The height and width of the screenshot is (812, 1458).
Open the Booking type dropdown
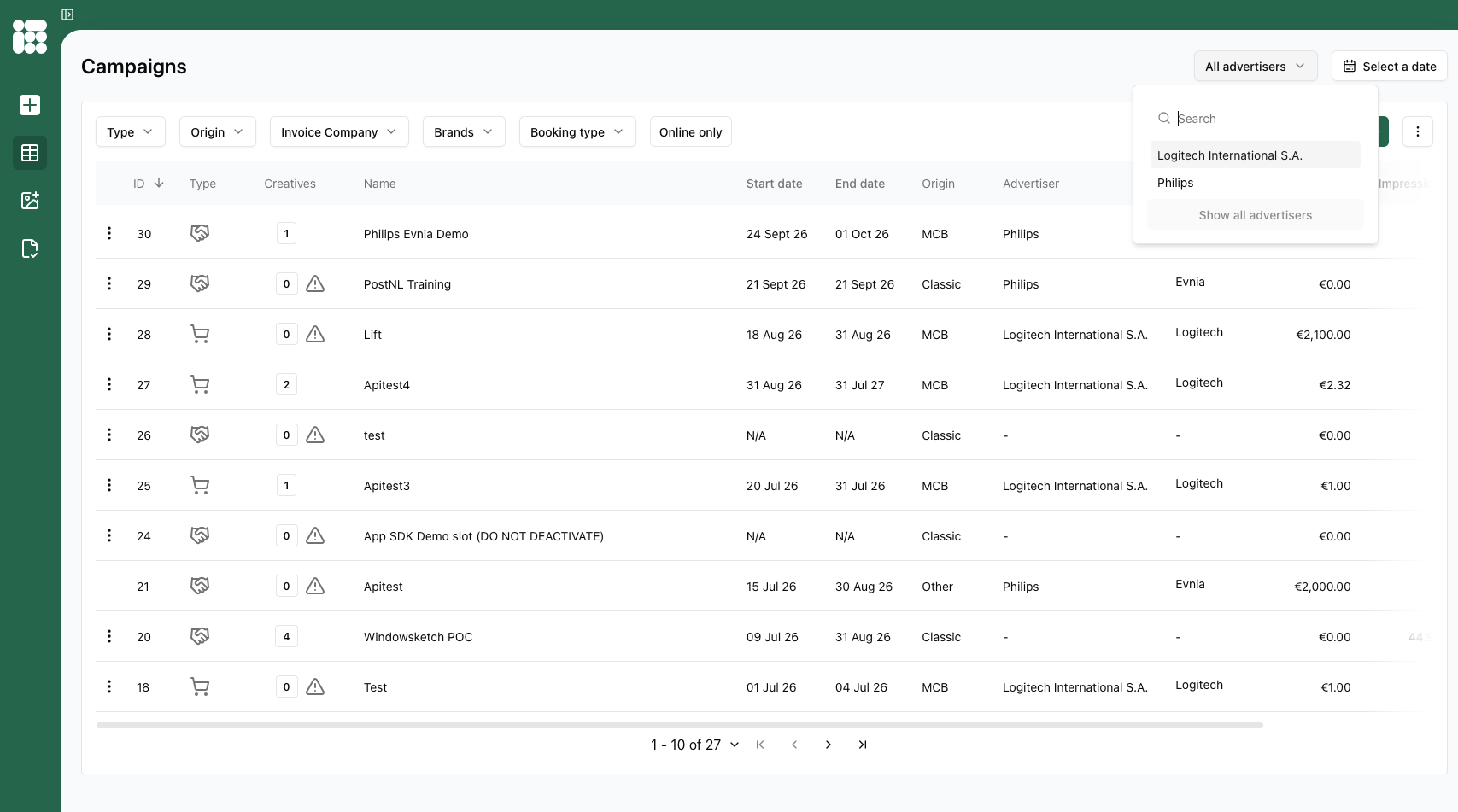click(577, 131)
